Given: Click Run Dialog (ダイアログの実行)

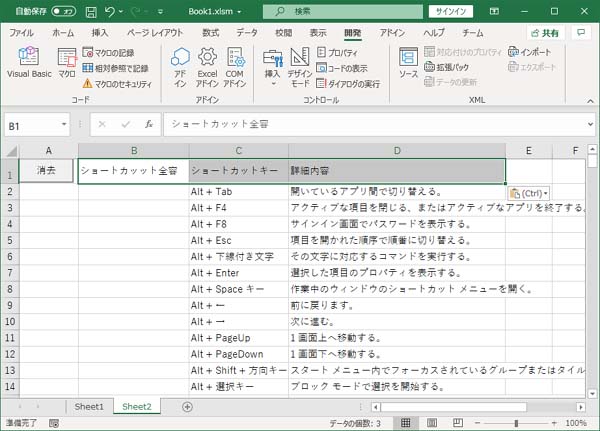Looking at the screenshot, I should tap(348, 83).
